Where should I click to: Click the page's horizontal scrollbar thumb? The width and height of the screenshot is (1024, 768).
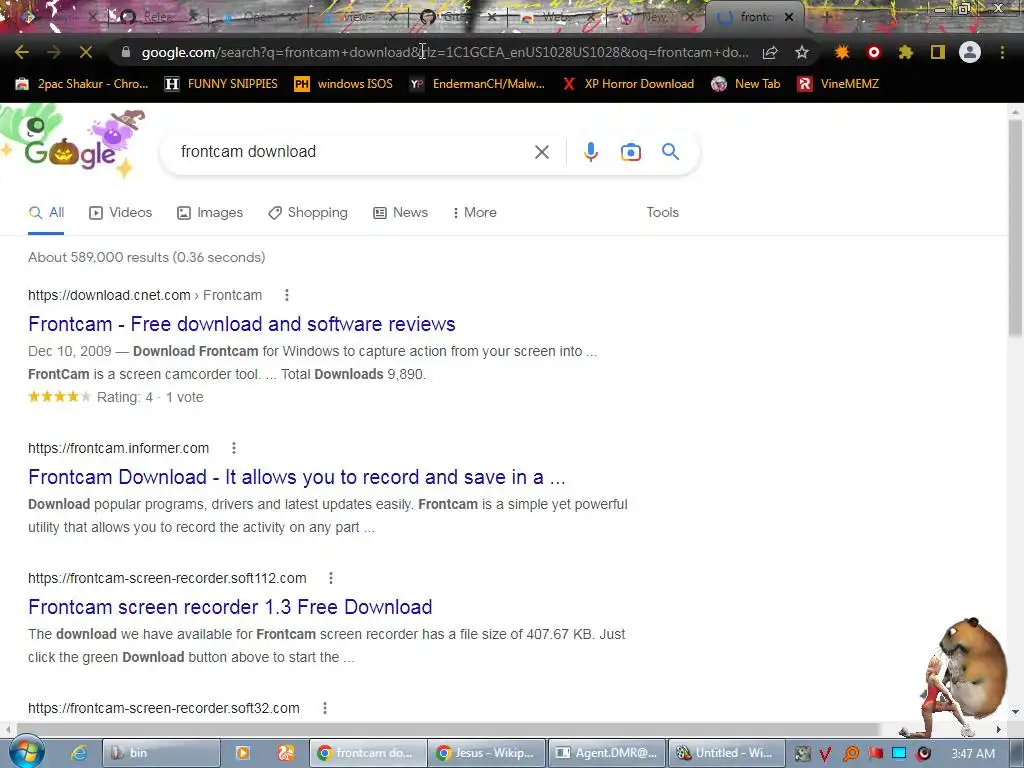[x=448, y=729]
